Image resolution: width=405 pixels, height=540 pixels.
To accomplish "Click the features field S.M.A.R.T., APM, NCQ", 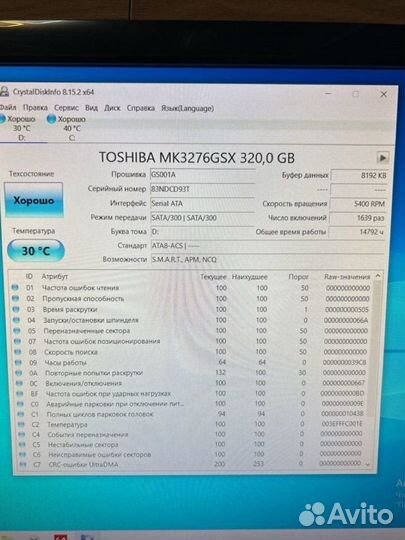I will coord(268,259).
